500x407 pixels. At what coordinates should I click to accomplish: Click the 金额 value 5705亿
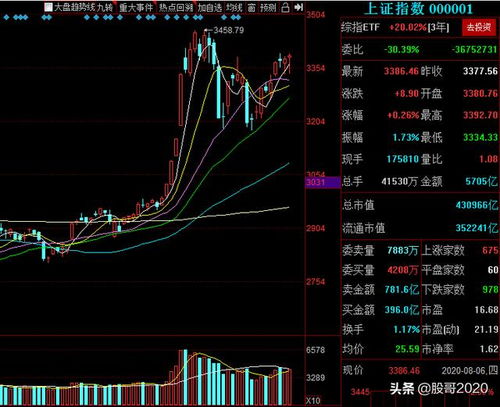pyautogui.click(x=482, y=181)
